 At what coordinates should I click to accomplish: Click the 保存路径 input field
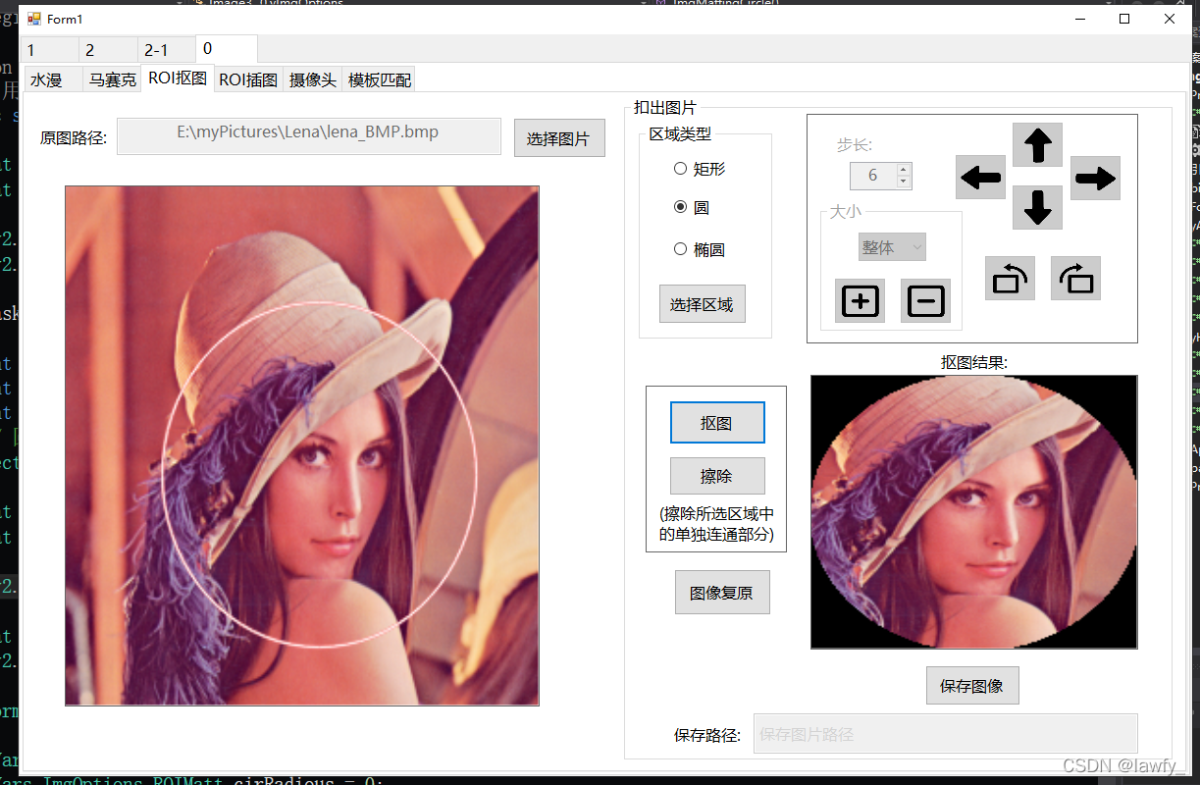tap(944, 734)
